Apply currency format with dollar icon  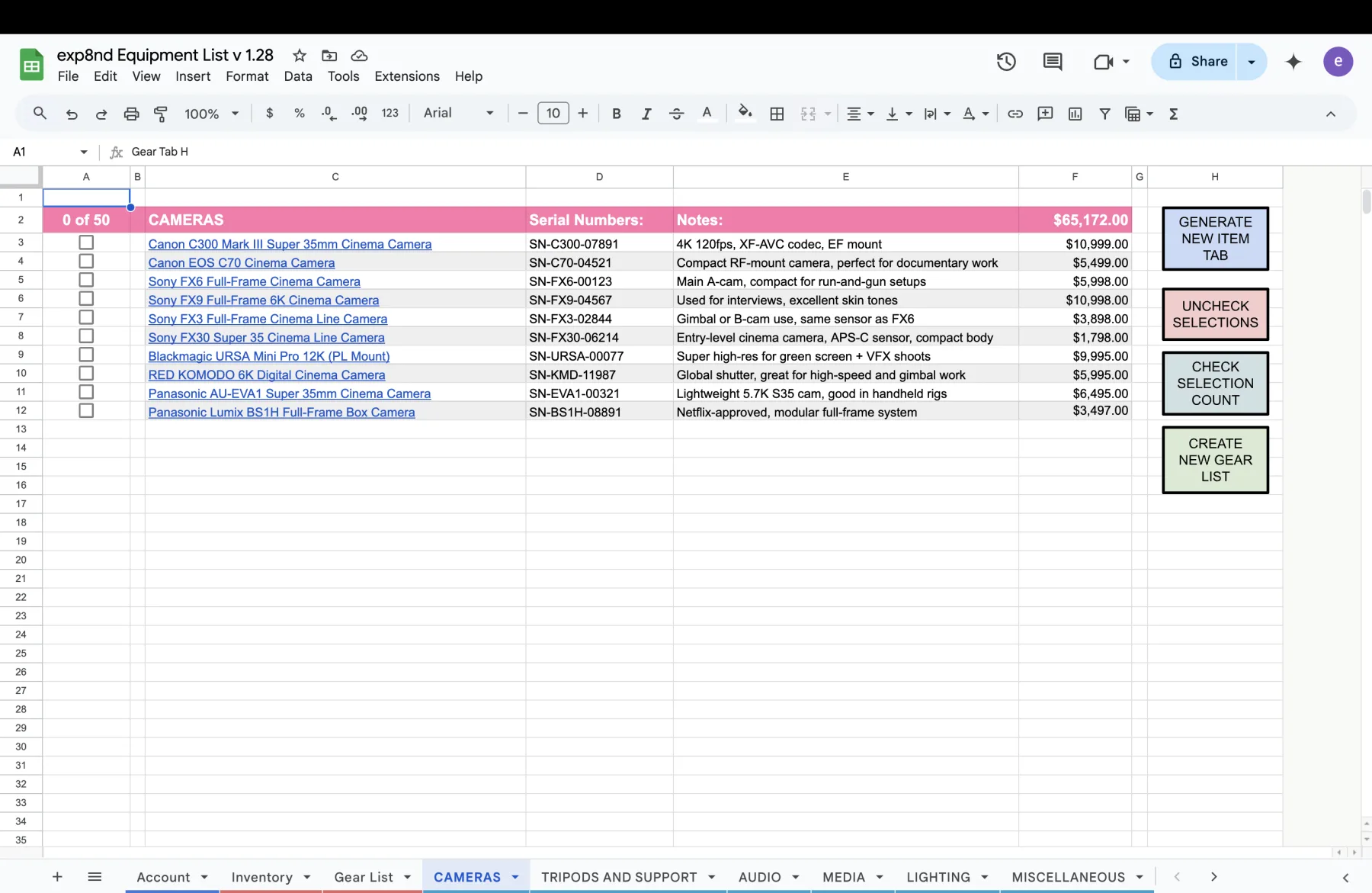(x=269, y=113)
